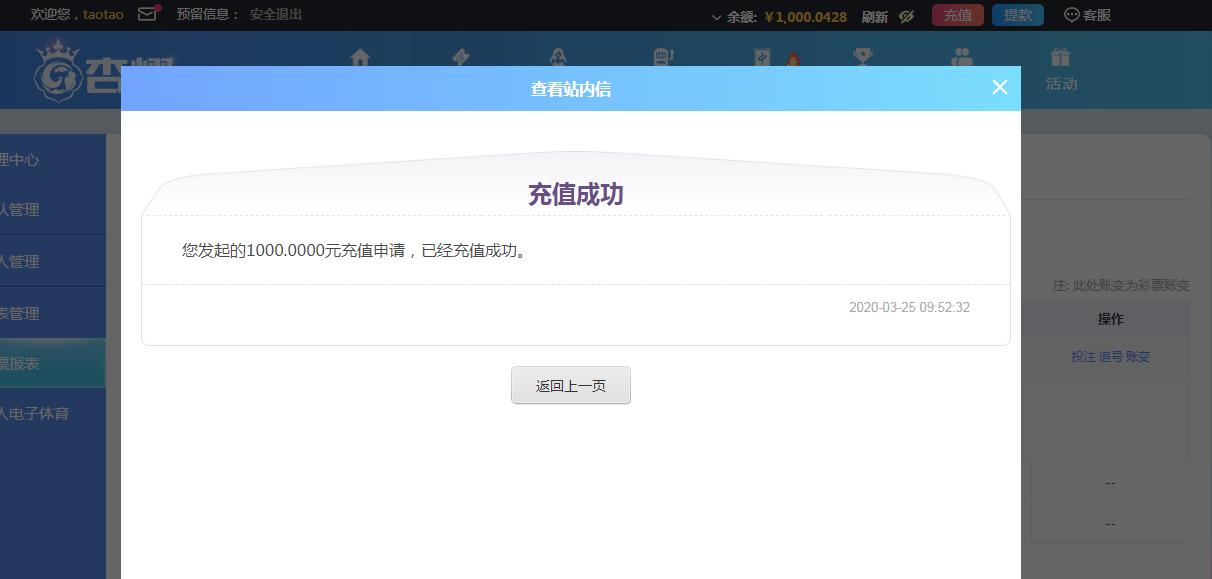Screen dimensions: 1212x579
Task: Open the home icon in navigation
Action: pyautogui.click(x=360, y=57)
